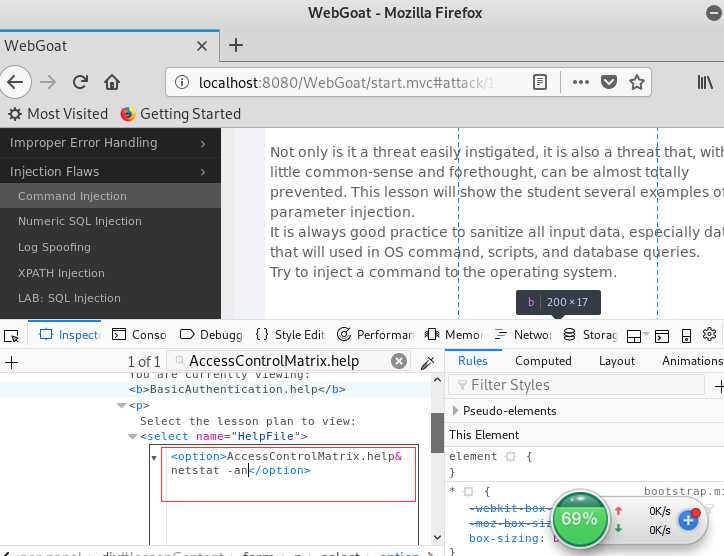Switch to the Style Editor tab
The image size is (724, 556).
290,335
